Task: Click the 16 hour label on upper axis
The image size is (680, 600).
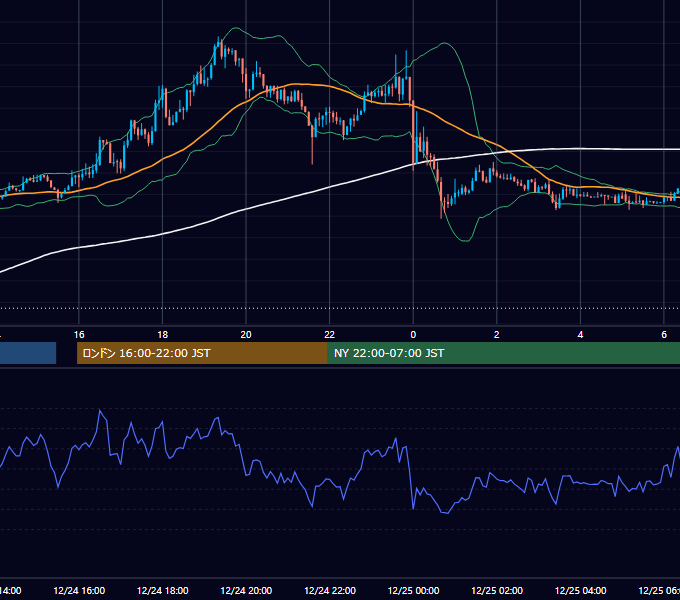Action: click(79, 335)
